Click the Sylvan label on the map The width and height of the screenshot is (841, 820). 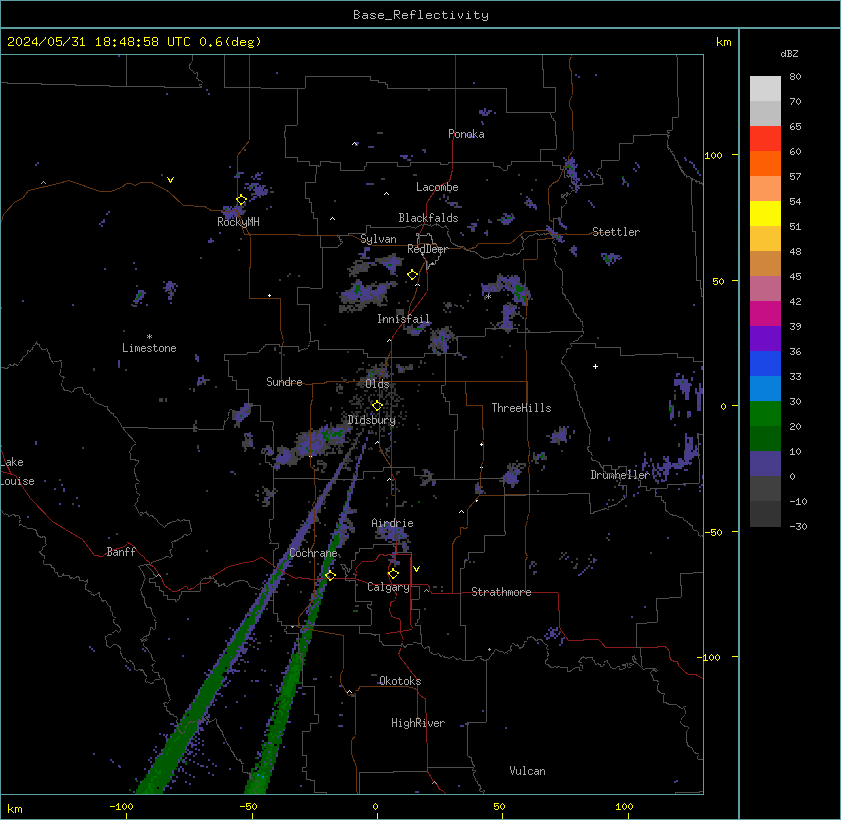pos(378,239)
